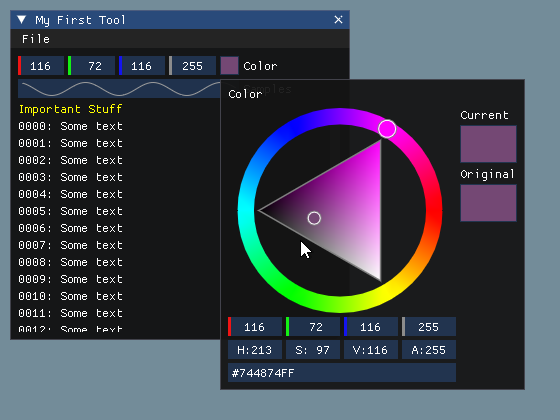Click the row '0004: Some text'

coord(70,194)
